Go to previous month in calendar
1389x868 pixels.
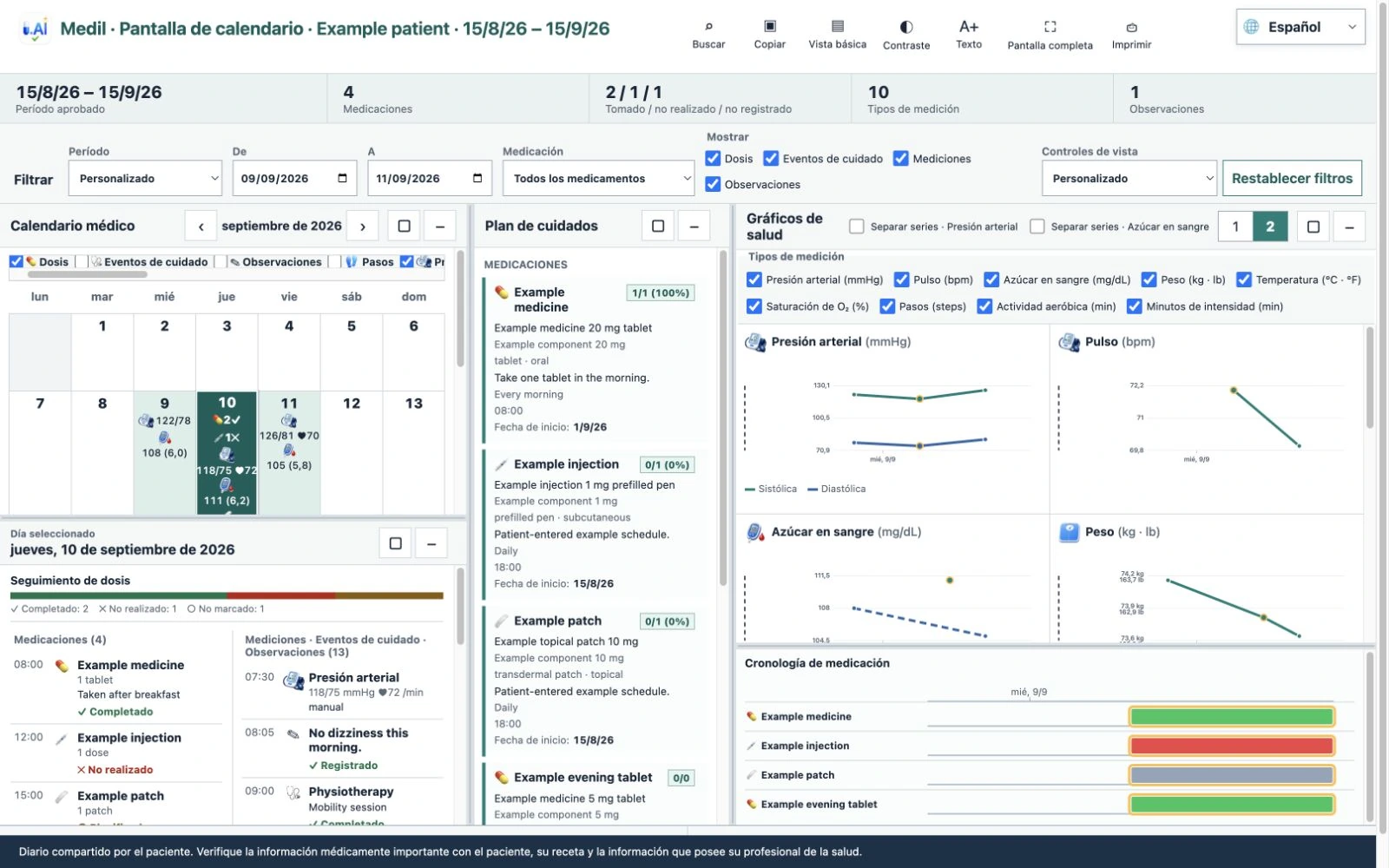(x=201, y=227)
